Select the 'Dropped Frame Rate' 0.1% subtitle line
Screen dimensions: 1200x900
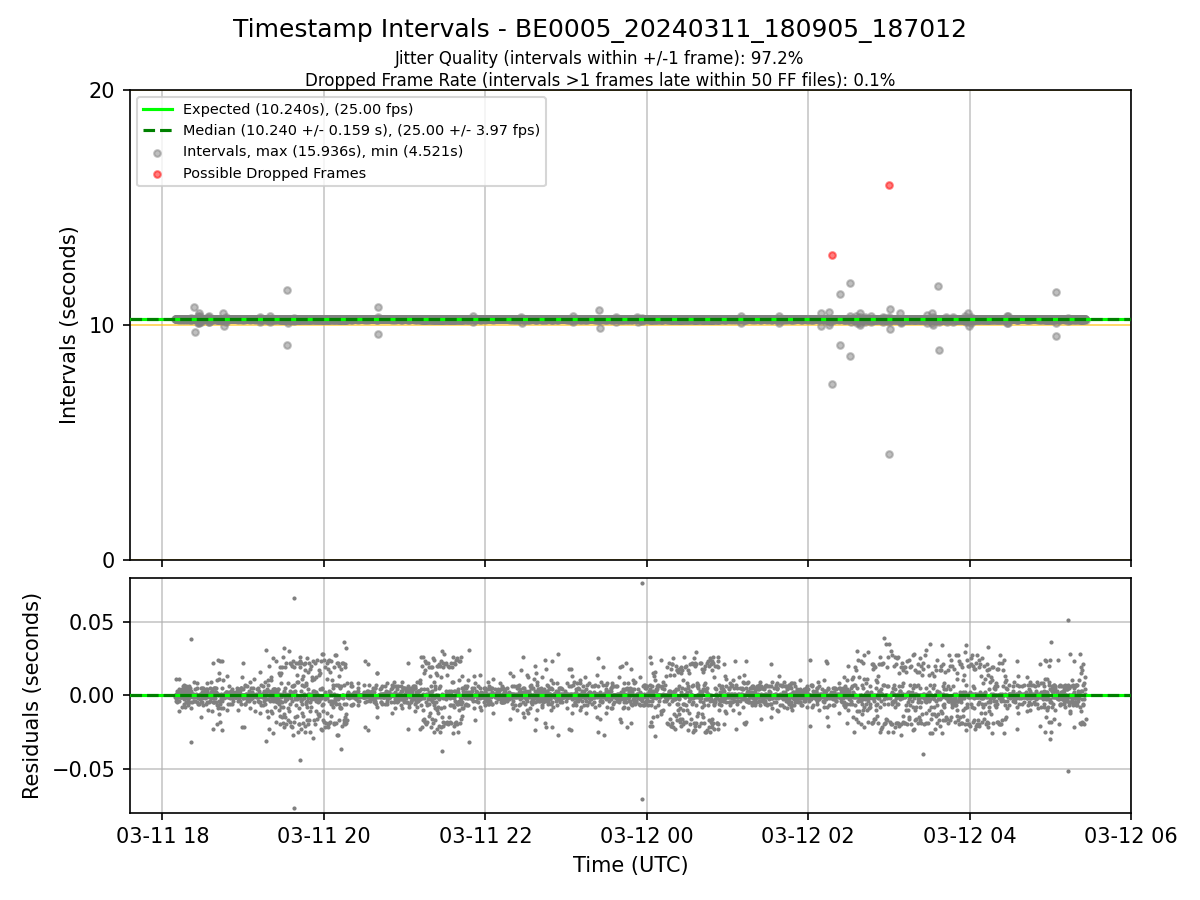[x=600, y=80]
